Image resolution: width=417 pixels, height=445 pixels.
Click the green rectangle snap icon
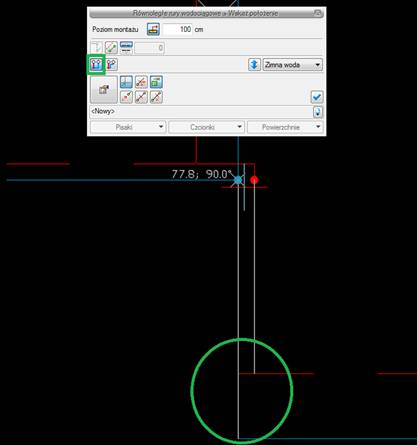(x=156, y=82)
